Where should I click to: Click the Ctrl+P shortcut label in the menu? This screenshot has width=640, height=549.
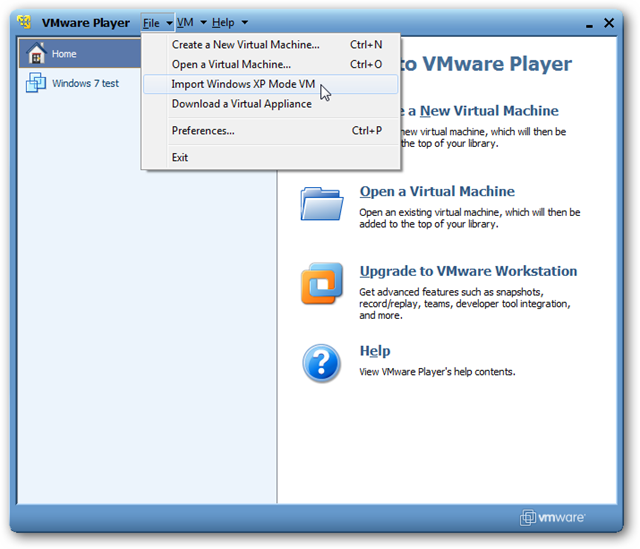pos(367,131)
